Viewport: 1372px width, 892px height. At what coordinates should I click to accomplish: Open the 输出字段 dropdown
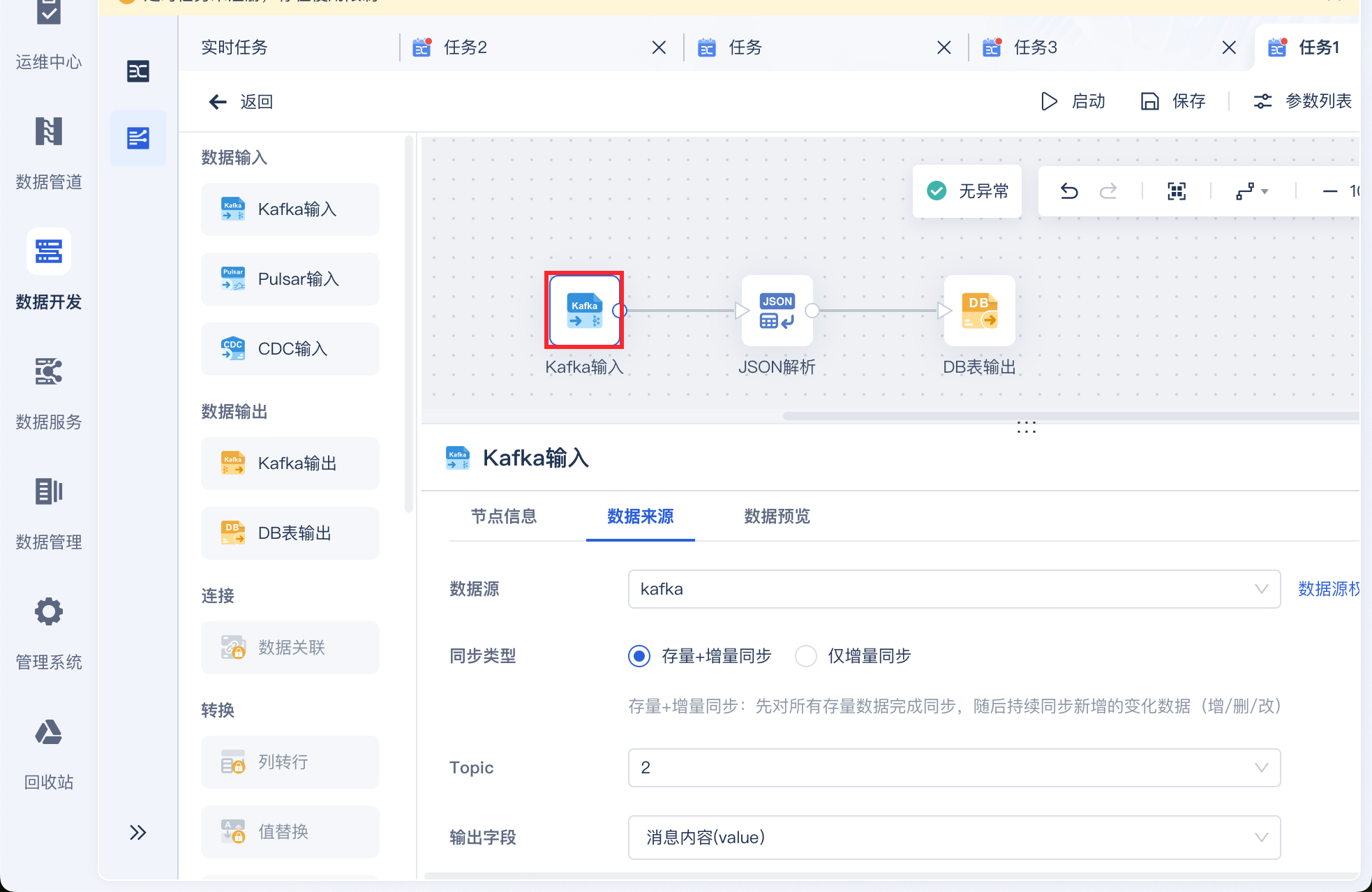953,838
